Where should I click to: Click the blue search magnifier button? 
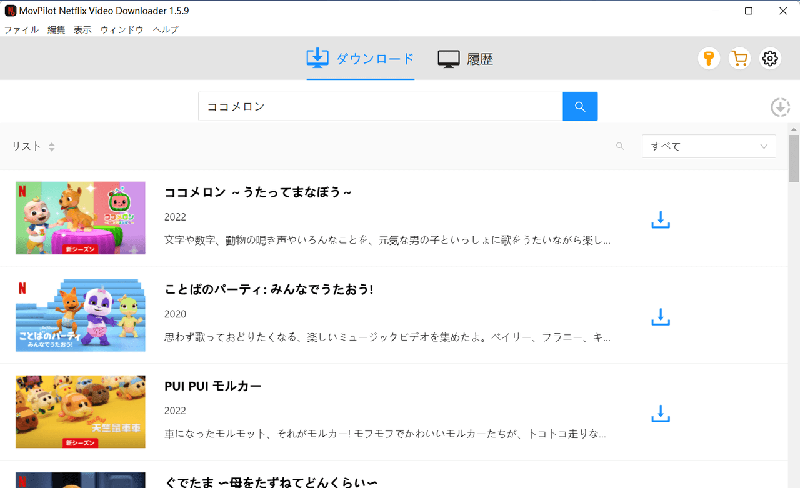(x=580, y=106)
